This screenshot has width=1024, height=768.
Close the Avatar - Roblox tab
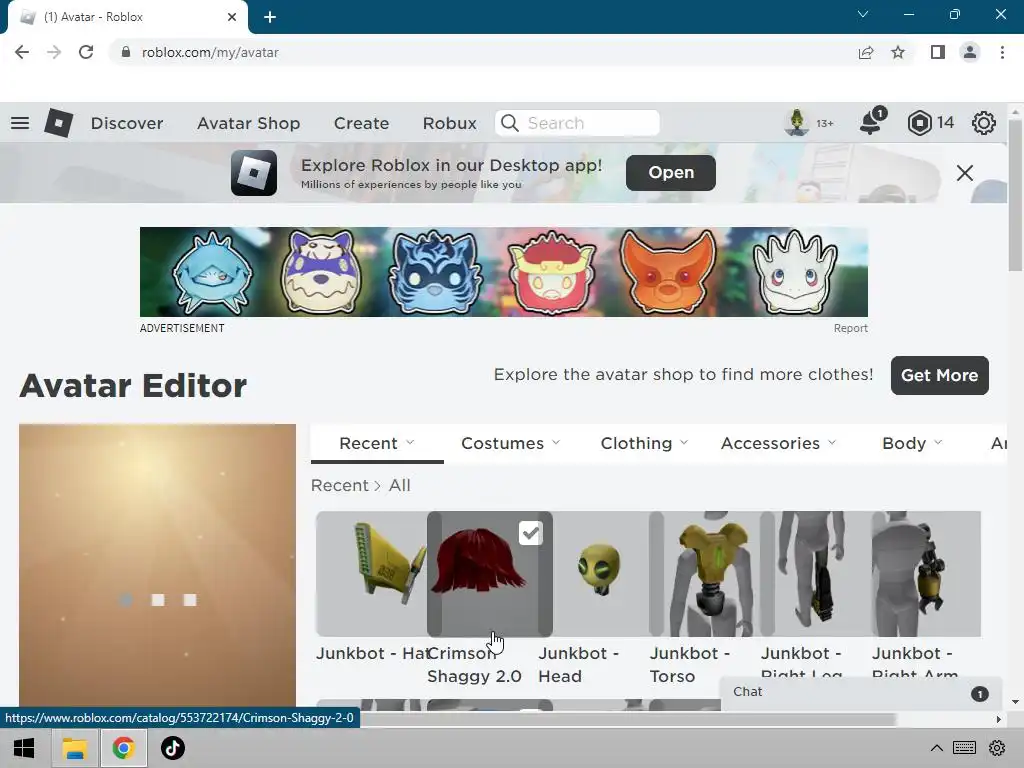232,17
